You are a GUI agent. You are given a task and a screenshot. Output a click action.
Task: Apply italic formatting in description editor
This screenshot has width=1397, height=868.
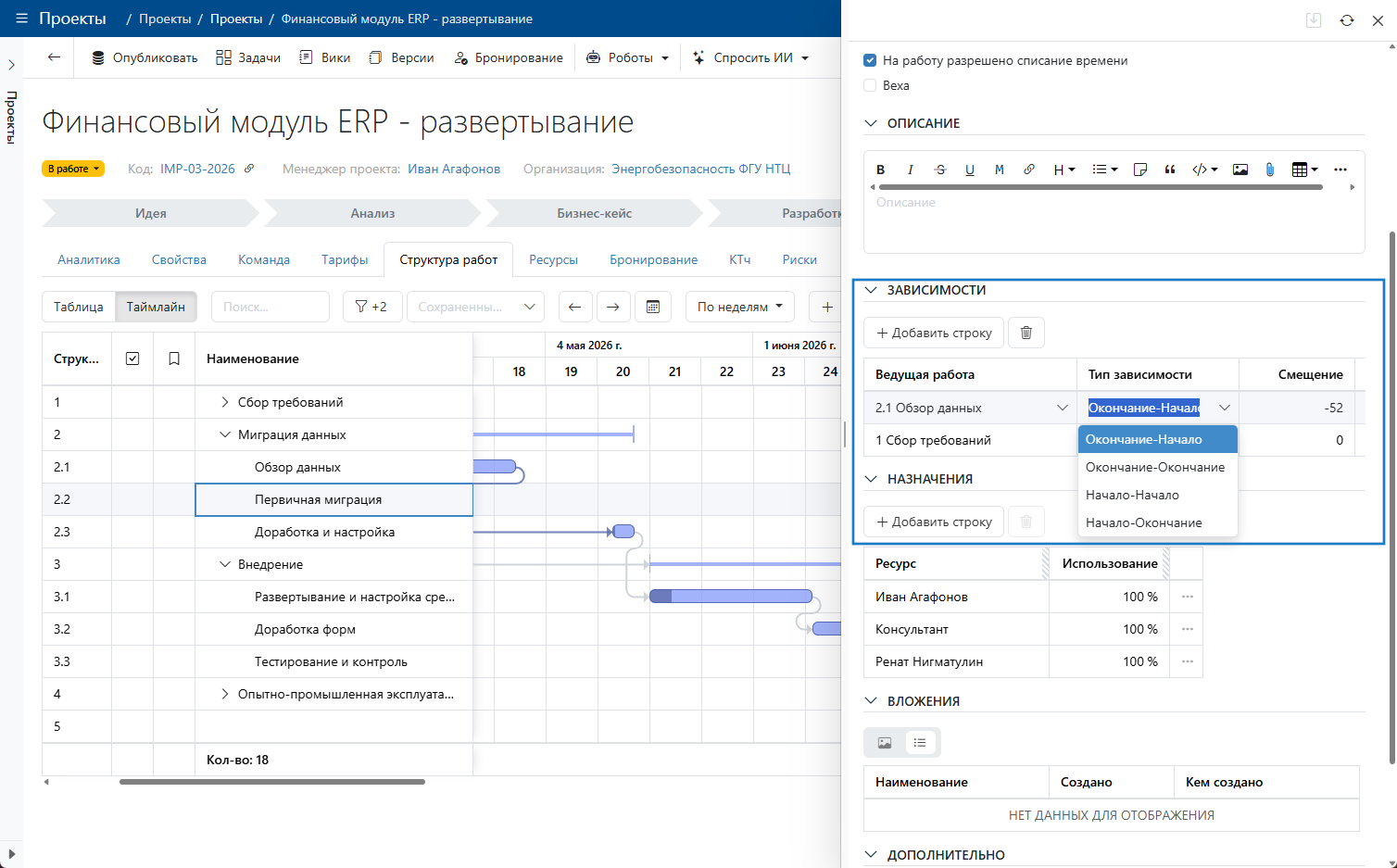click(911, 170)
